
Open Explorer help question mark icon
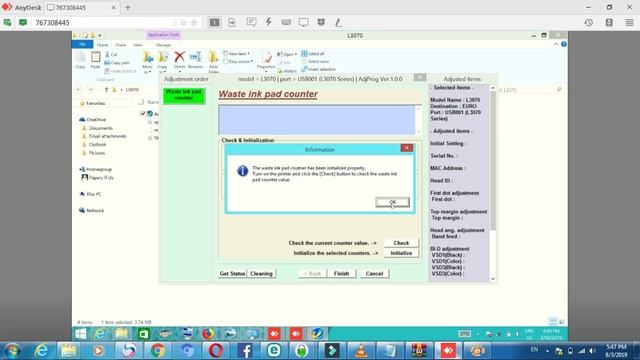pos(564,44)
